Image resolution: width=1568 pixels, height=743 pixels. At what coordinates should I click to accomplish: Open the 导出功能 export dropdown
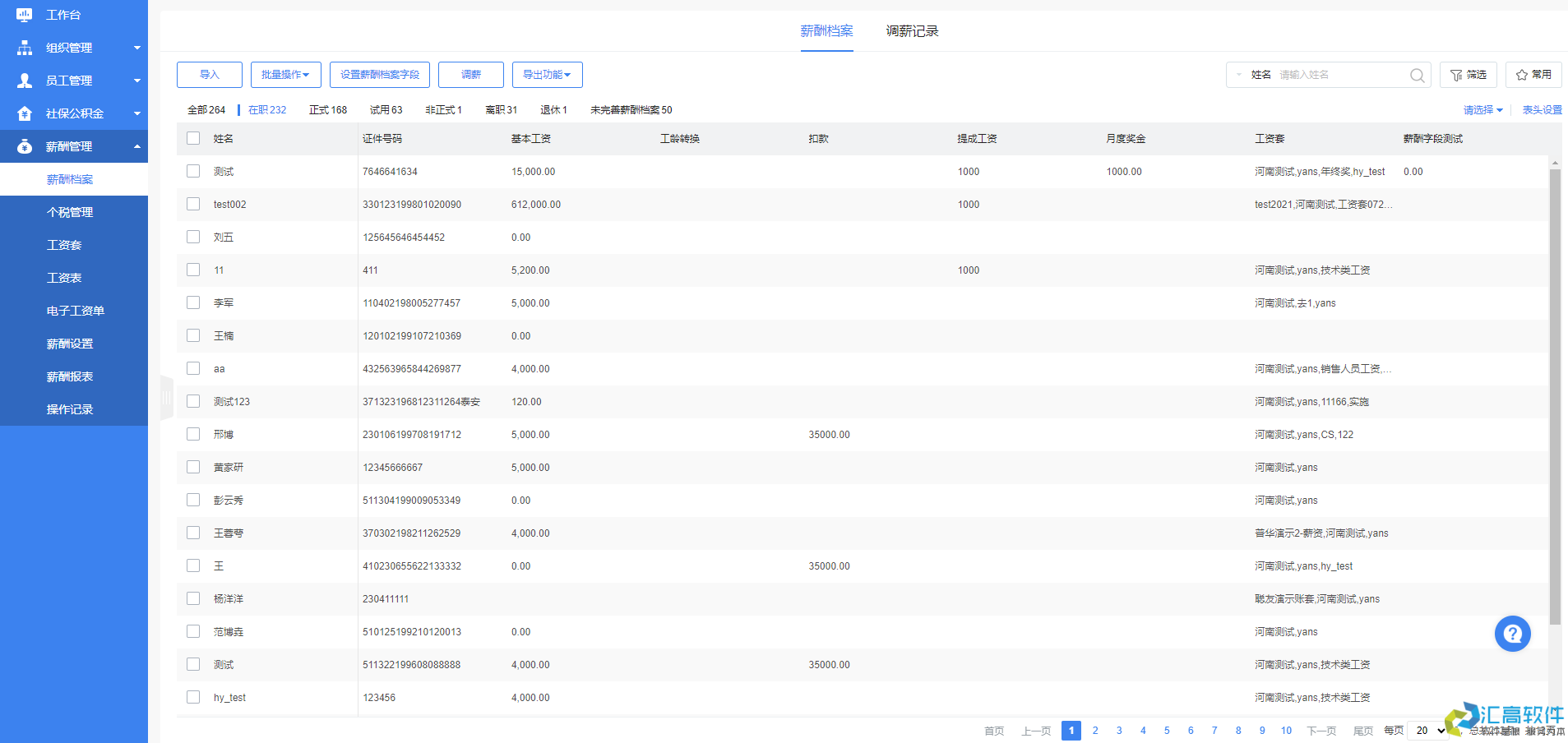click(x=547, y=75)
